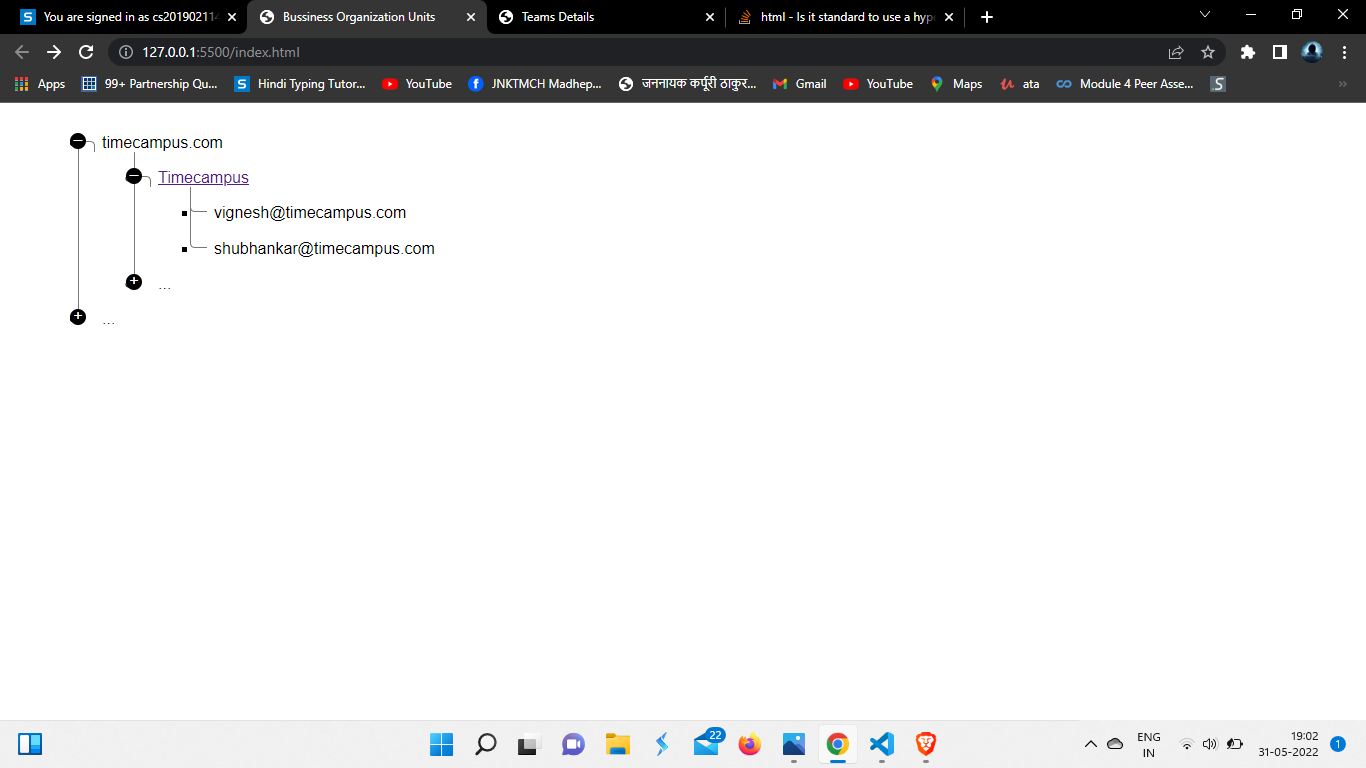Launch Visual Studio Code from the taskbar

tap(880, 744)
